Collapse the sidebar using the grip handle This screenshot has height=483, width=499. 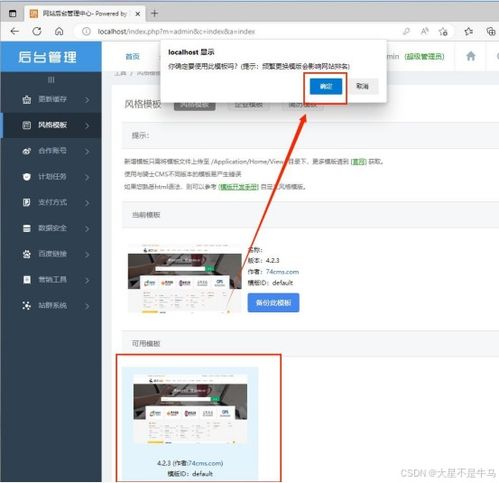pos(51,80)
